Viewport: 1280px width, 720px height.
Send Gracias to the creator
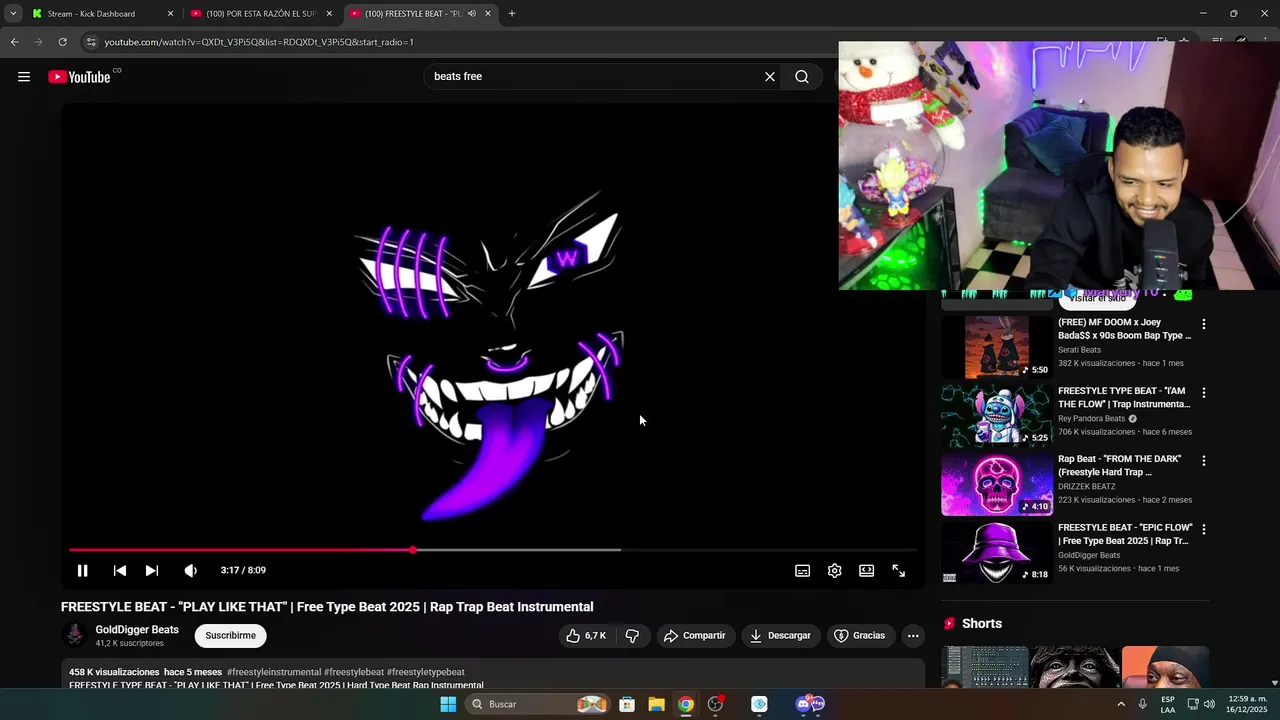(x=860, y=636)
